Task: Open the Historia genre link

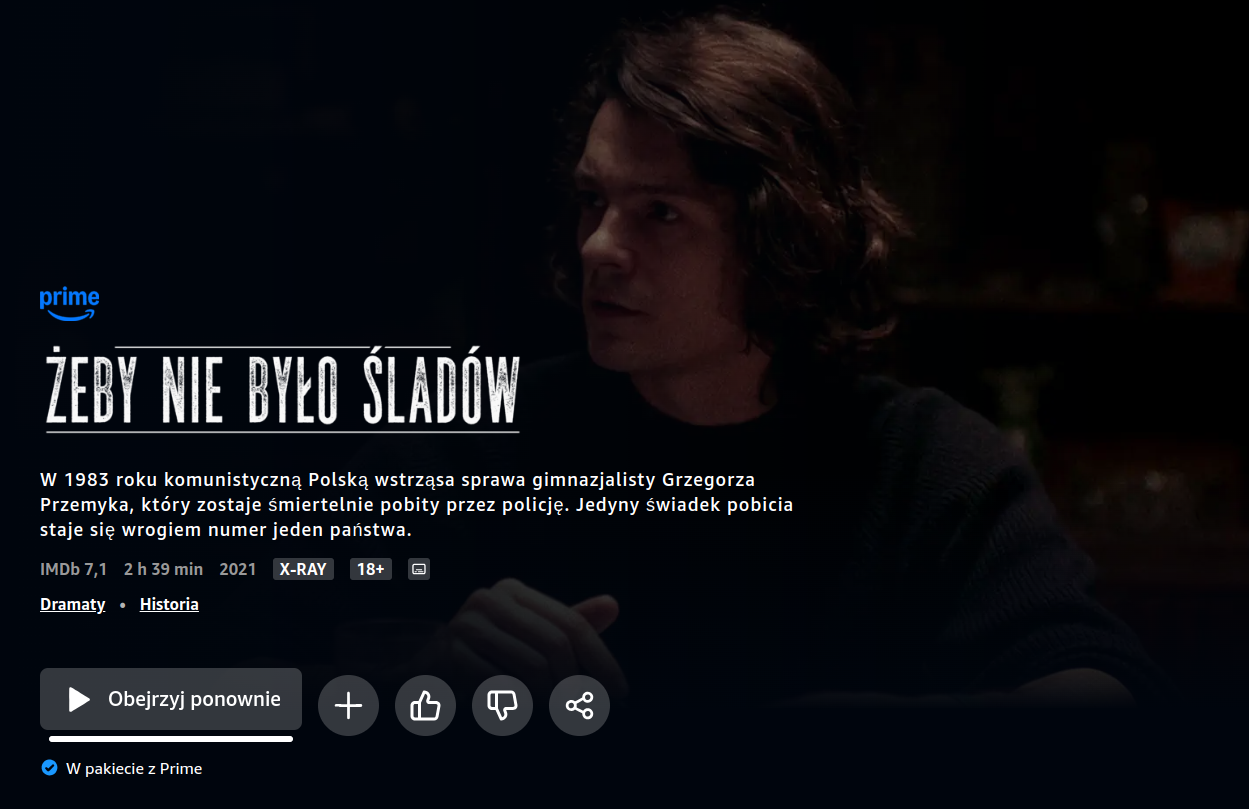Action: coord(169,604)
